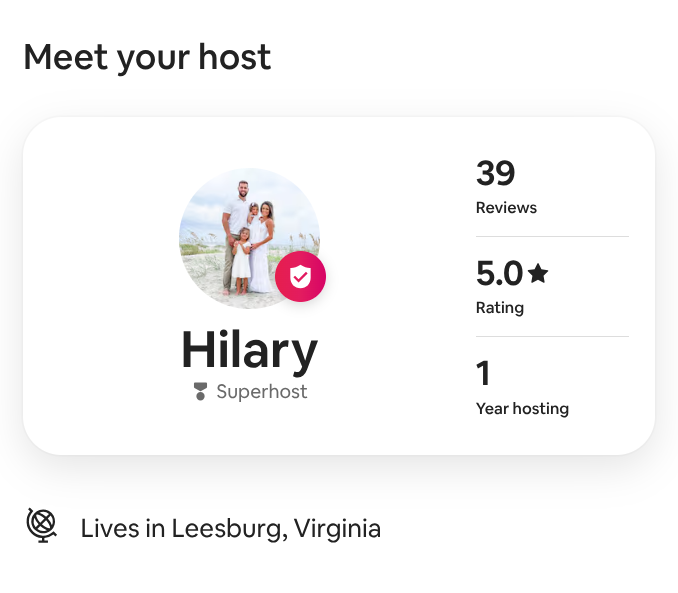This screenshot has width=678, height=593.
Task: Click the ribbon top of Superhost medal
Action: coord(200,386)
